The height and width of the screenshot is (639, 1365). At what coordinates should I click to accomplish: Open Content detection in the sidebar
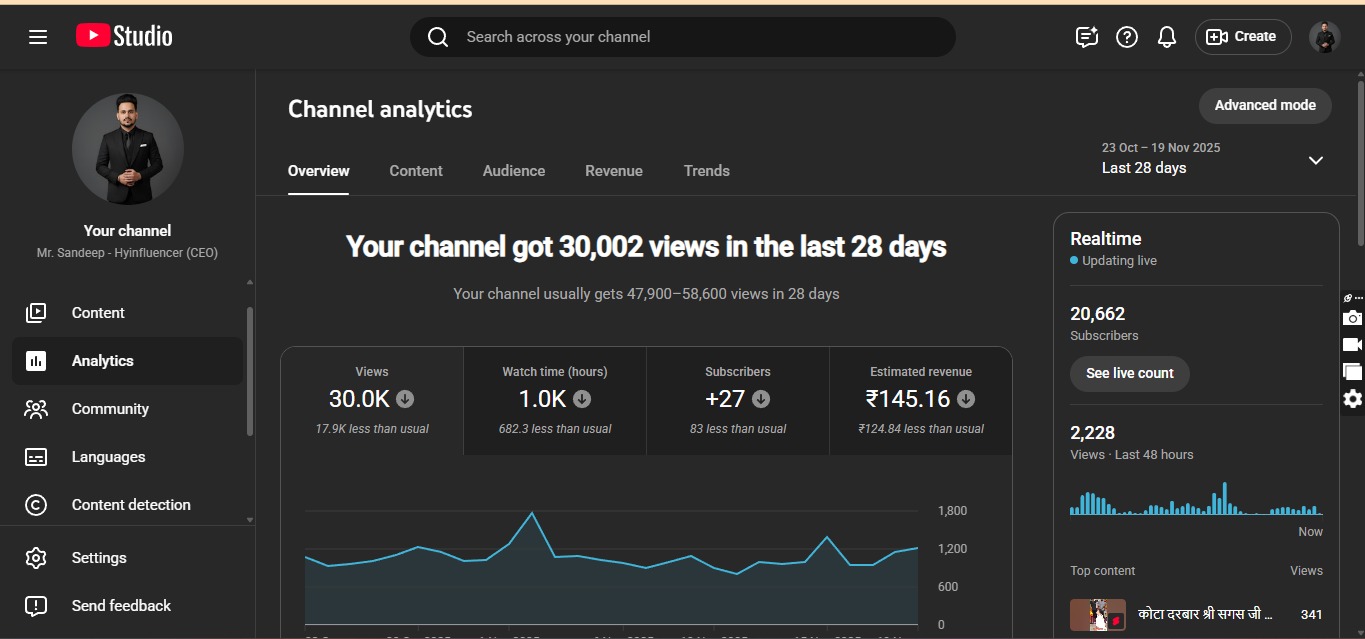tap(130, 505)
